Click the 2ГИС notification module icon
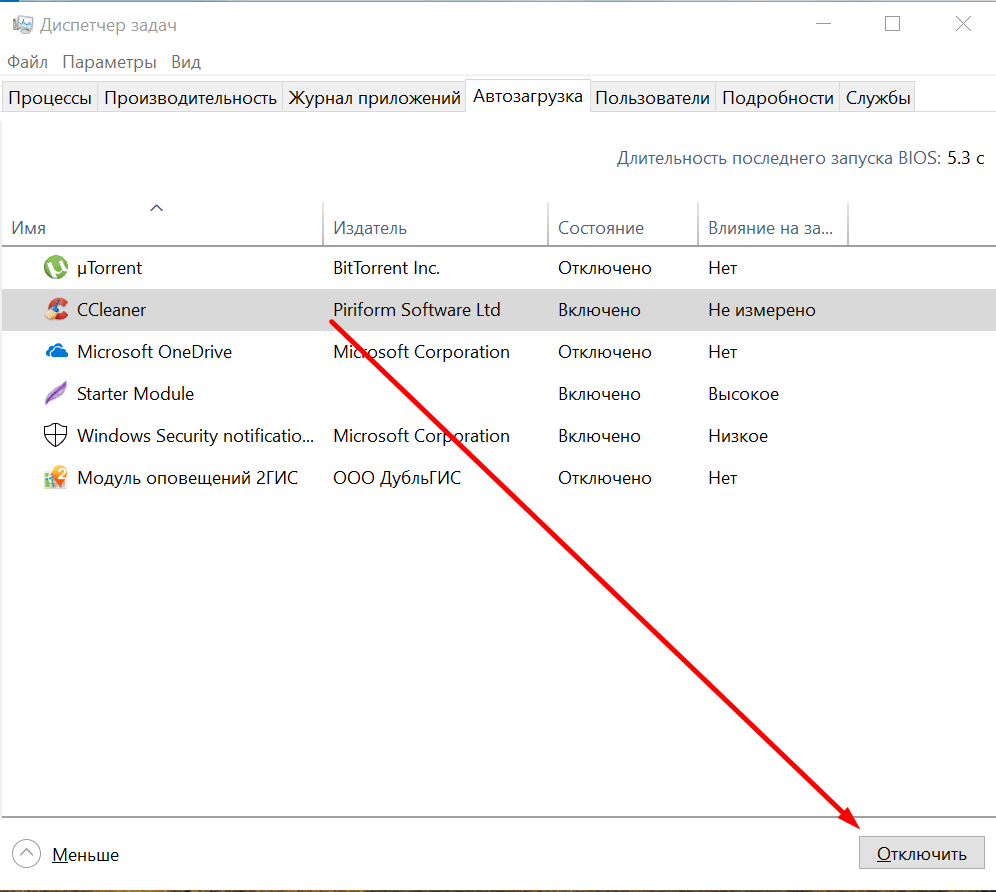Viewport: 996px width, 892px height. coord(56,477)
